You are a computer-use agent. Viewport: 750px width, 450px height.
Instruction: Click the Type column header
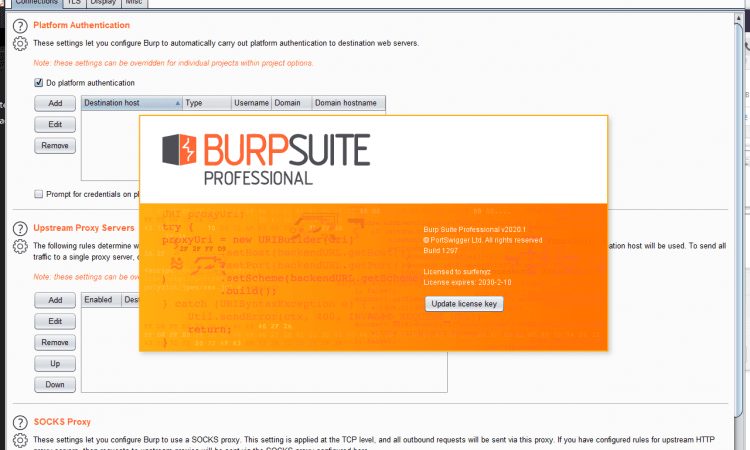207,103
